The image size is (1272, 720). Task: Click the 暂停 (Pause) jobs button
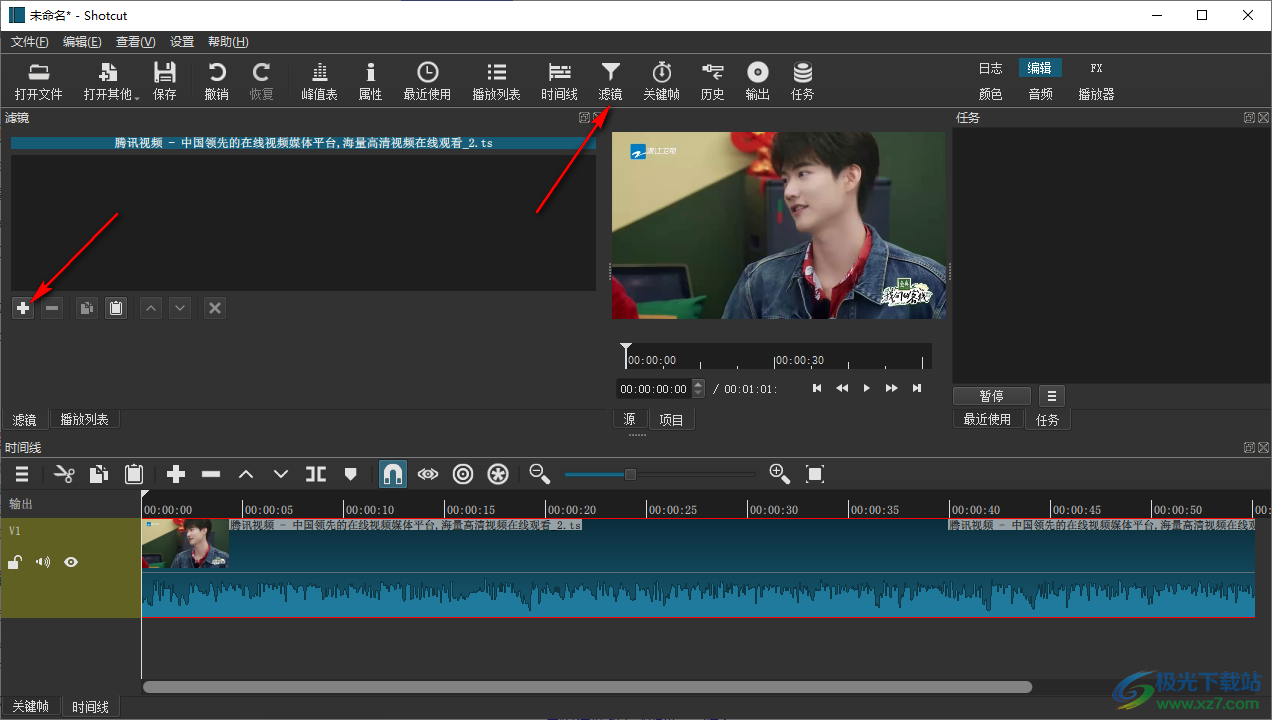(992, 396)
